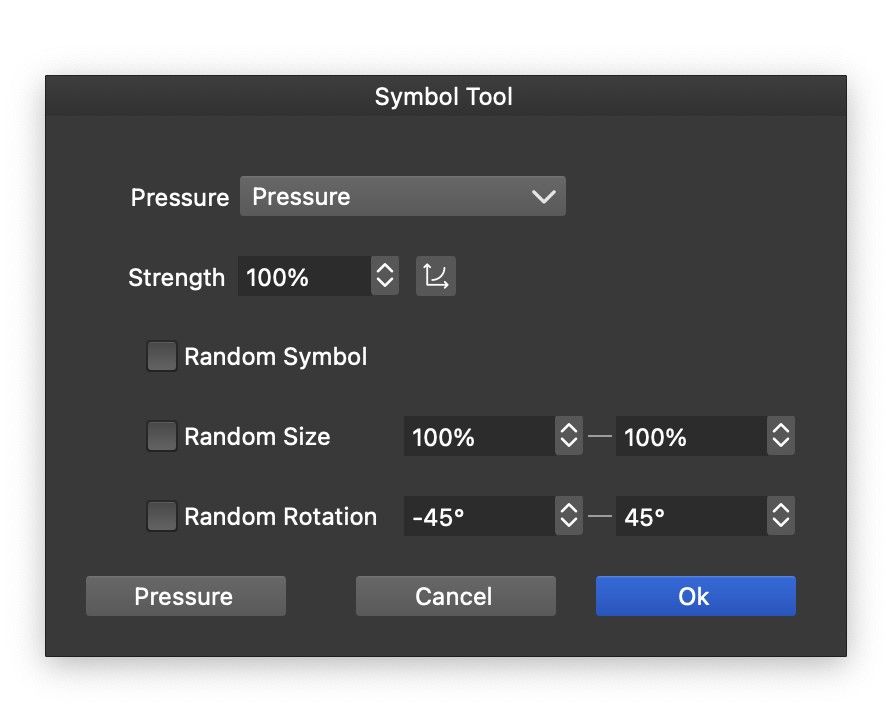Viewport: 892px width, 710px height.
Task: Click the chevron arrow on Pressure dropdown
Action: click(x=544, y=196)
